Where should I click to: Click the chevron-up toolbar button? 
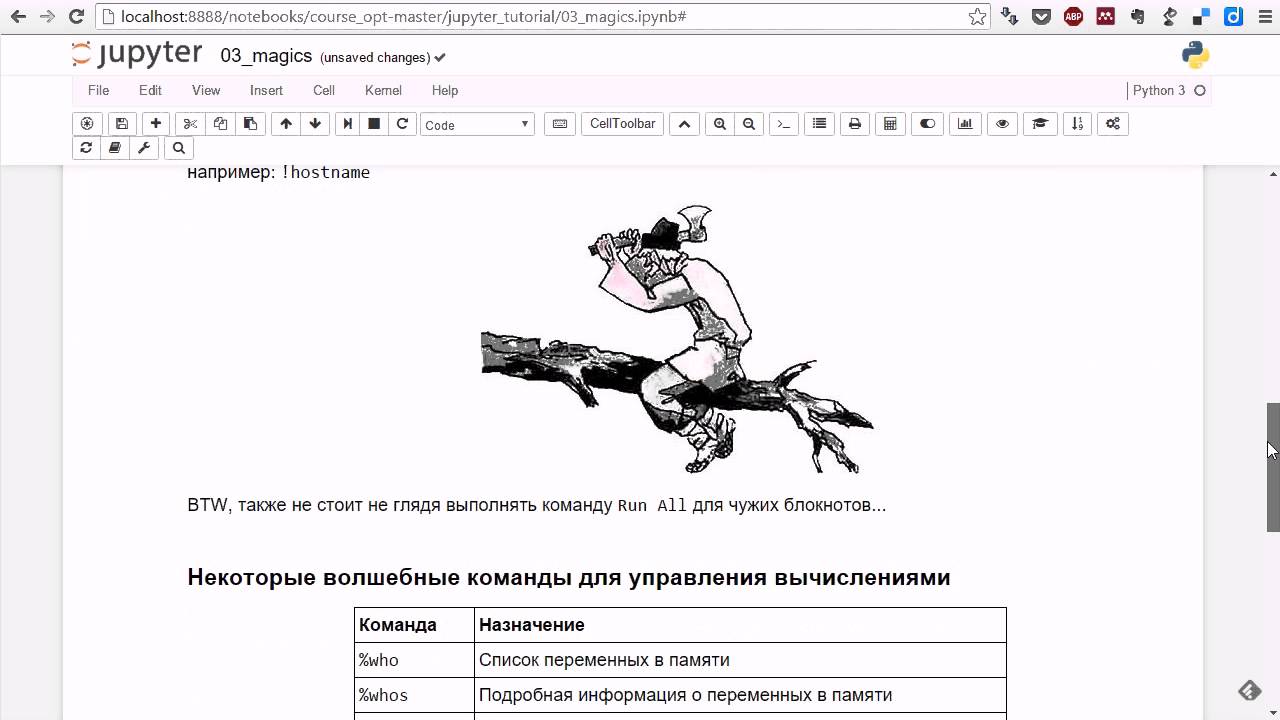(x=684, y=124)
